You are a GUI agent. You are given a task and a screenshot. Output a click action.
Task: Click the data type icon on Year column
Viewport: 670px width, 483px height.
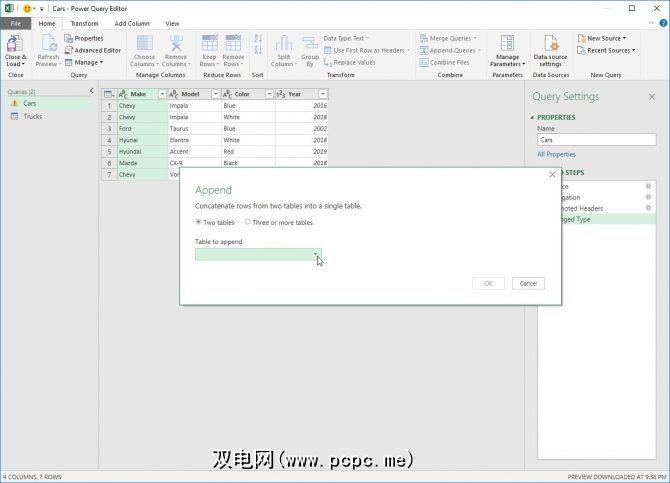tap(281, 94)
